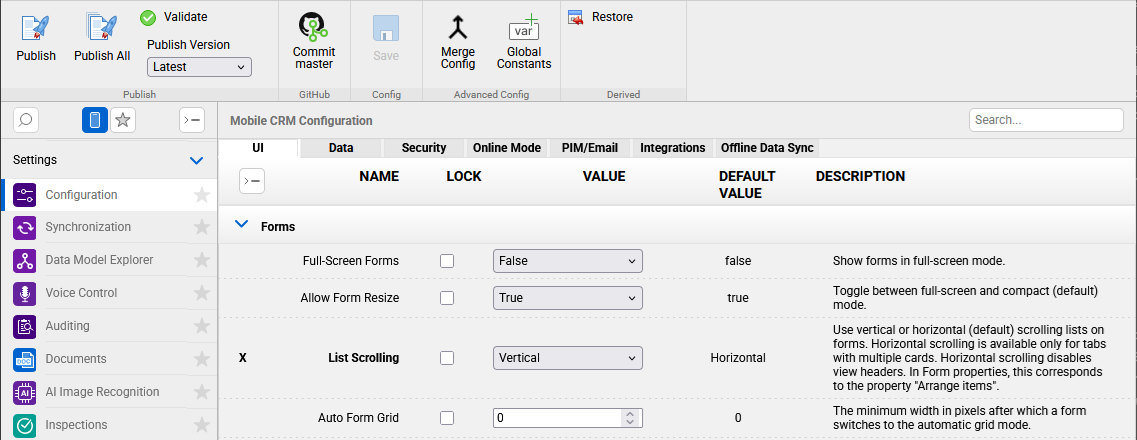The image size is (1137, 440).
Task: Toggle the List Scrolling lock checkbox
Action: (x=447, y=358)
